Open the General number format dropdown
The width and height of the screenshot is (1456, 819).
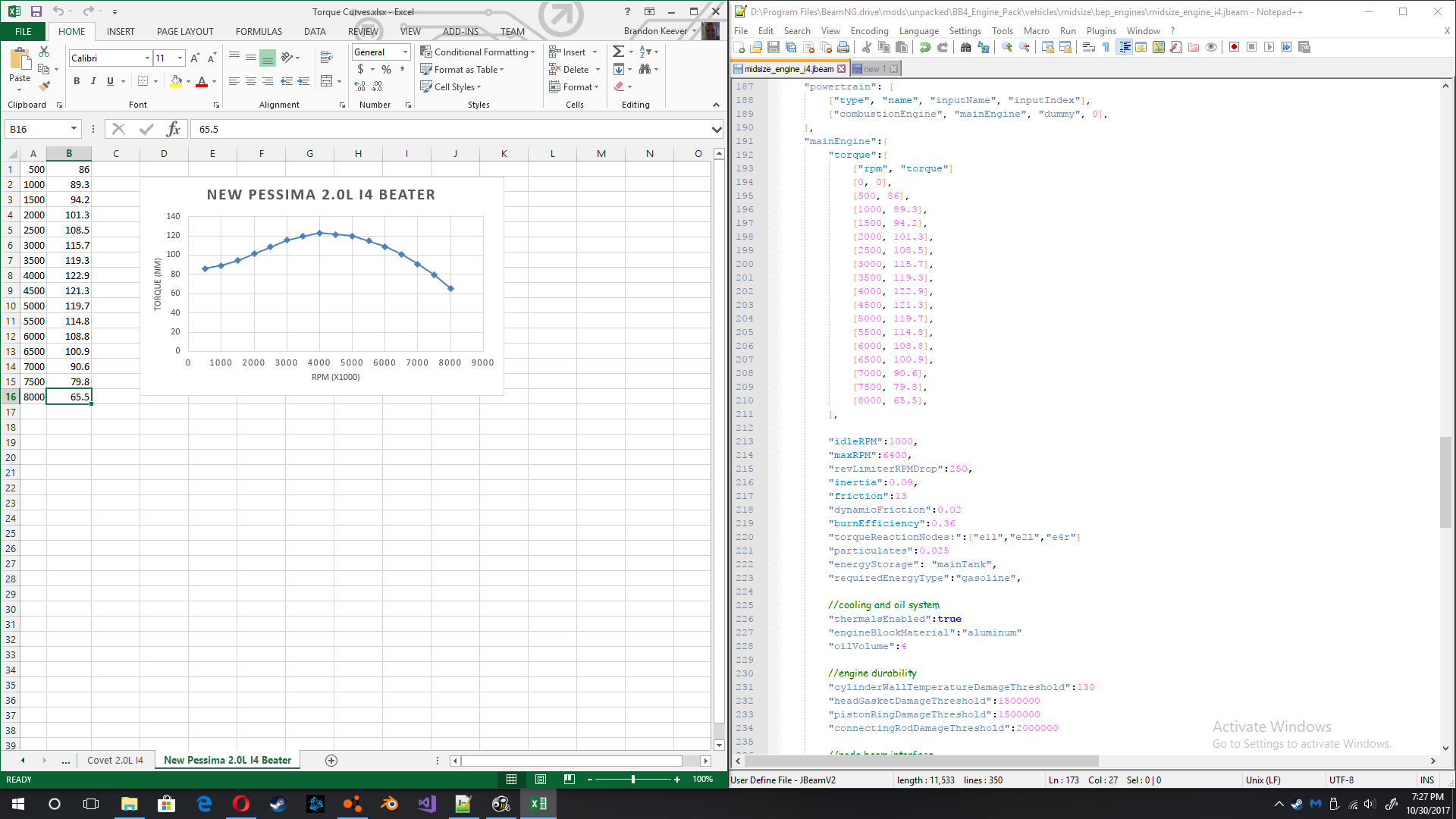coord(405,52)
